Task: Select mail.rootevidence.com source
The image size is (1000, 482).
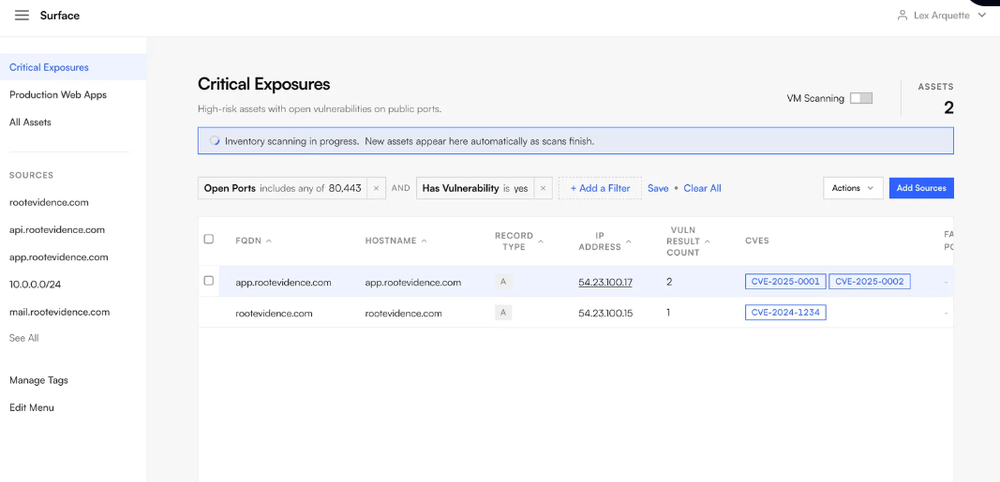Action: coord(59,312)
